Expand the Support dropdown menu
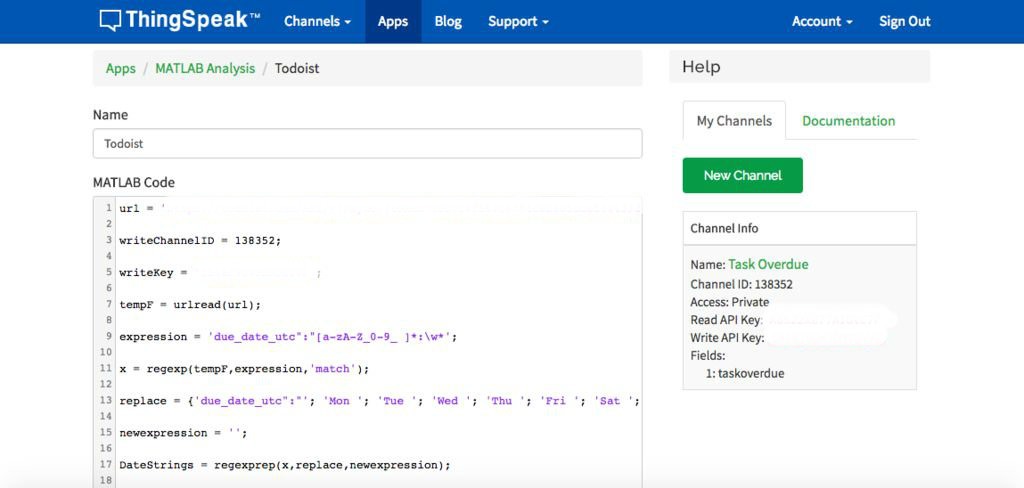 518,21
